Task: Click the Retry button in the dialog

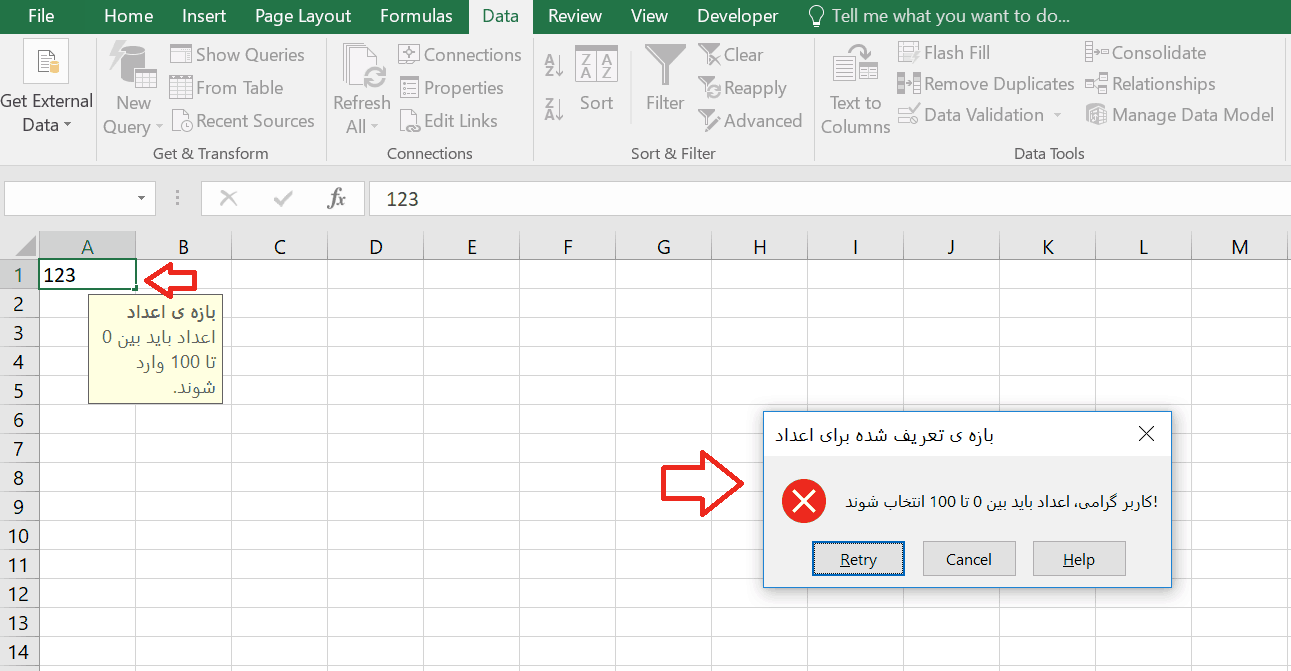Action: coord(858,558)
